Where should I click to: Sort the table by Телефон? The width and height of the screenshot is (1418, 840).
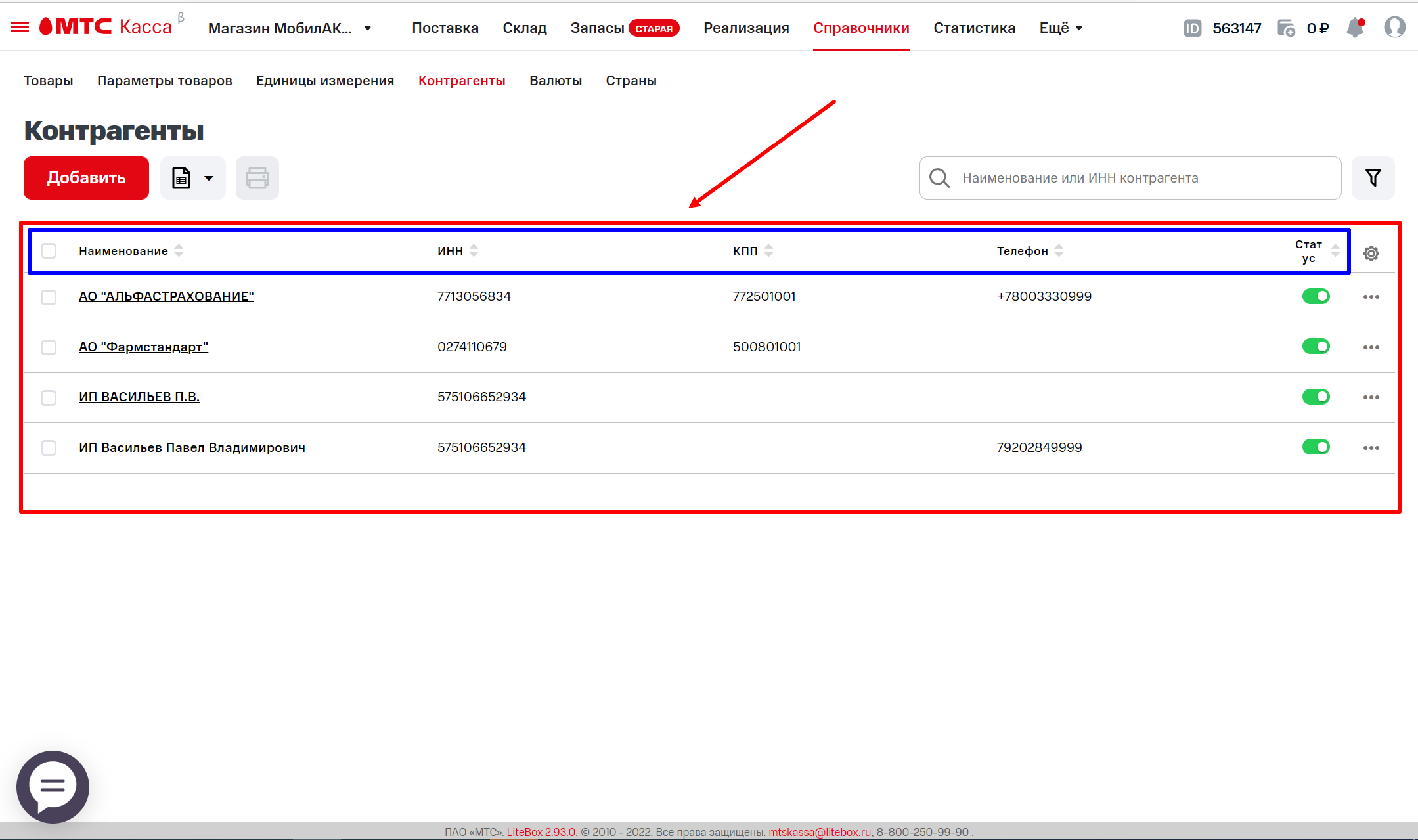coord(1059,251)
